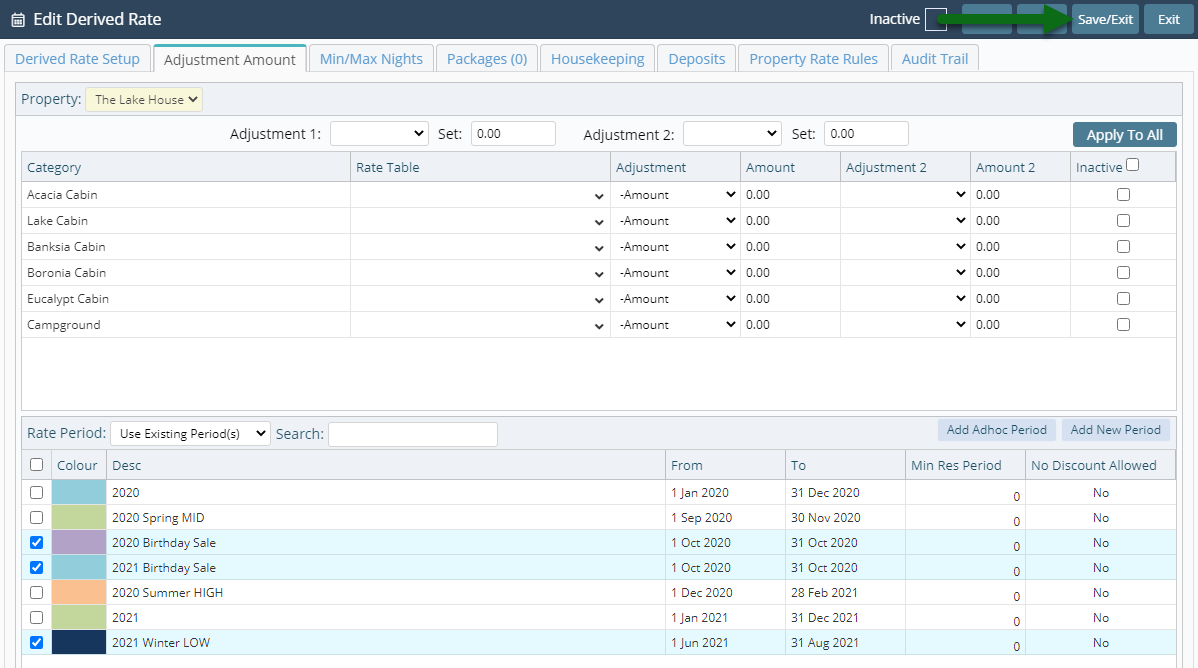Click the Add New Period button
Image resolution: width=1198 pixels, height=668 pixels.
coord(1115,430)
